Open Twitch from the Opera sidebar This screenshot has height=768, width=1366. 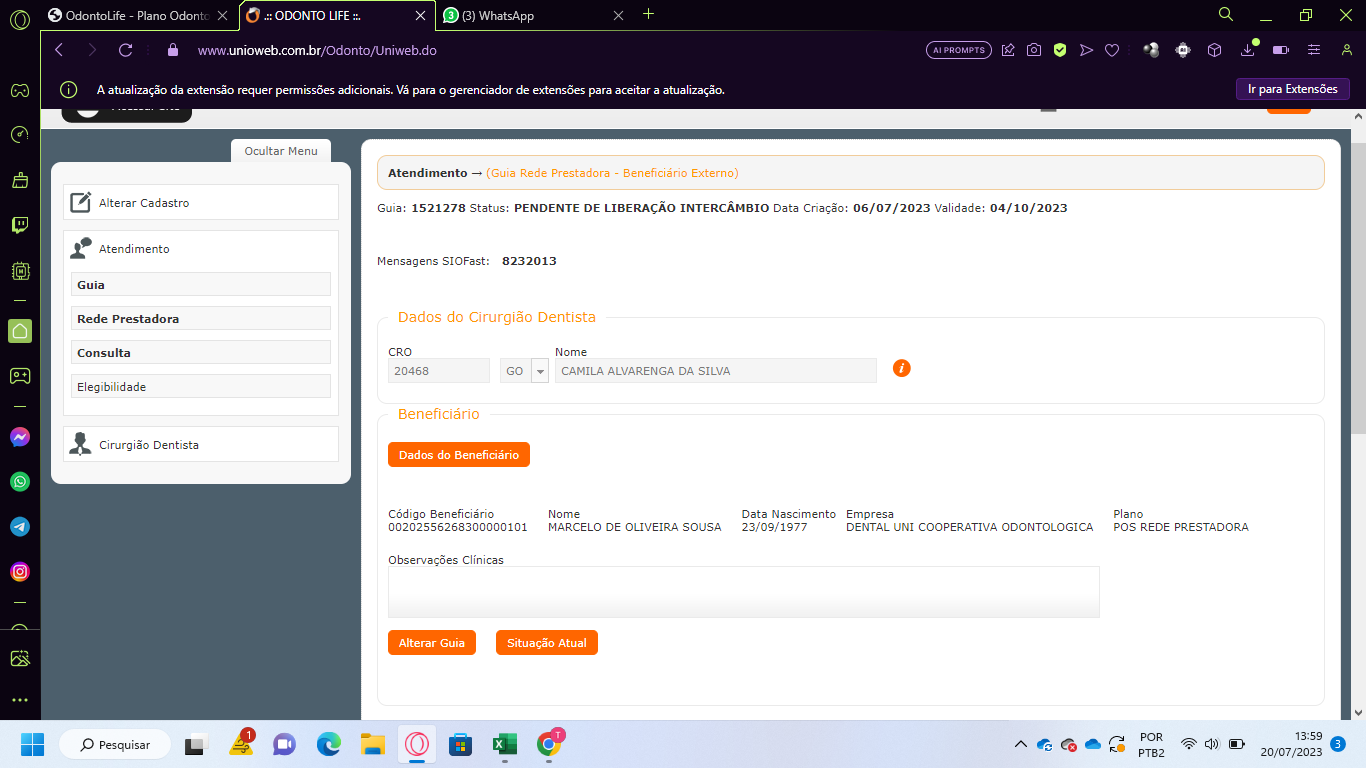(20, 225)
